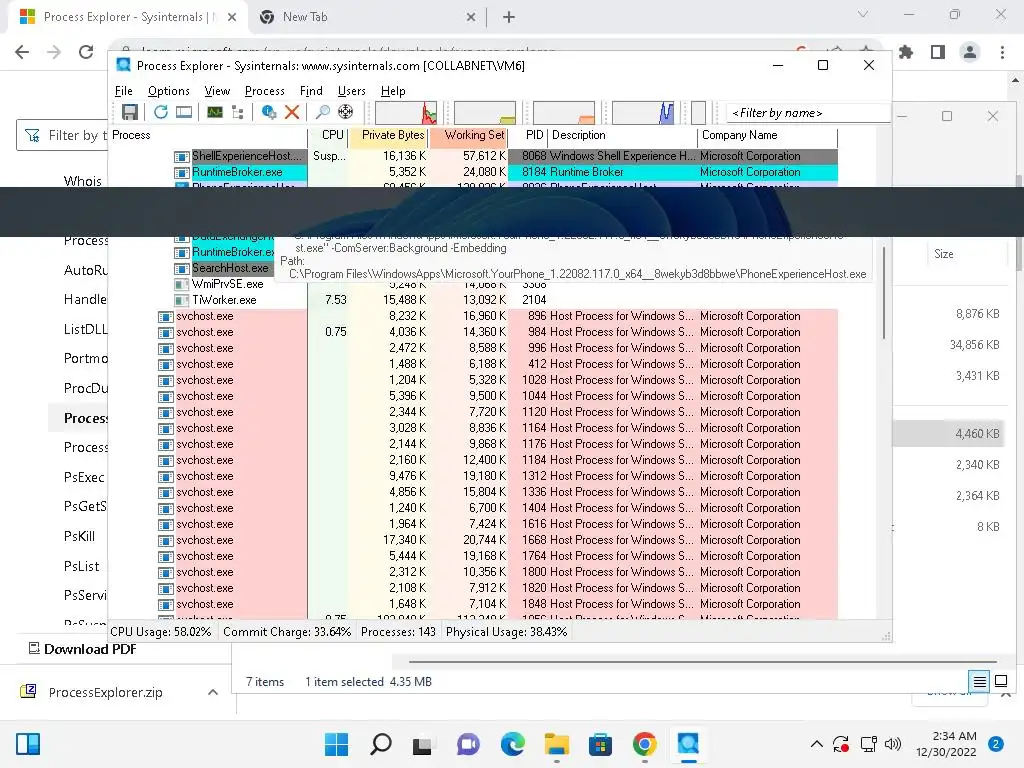Click the Process Explorer vertical scrollbar
The image size is (1024, 768).
(x=885, y=293)
